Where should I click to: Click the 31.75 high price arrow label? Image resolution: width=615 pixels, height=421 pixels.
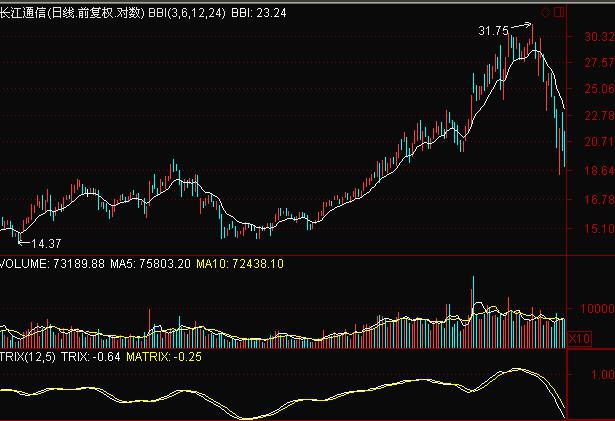[x=494, y=31]
